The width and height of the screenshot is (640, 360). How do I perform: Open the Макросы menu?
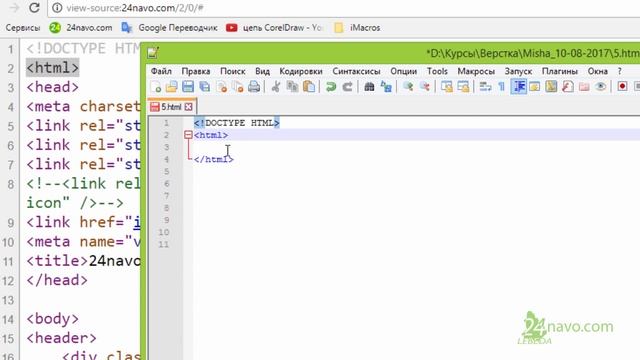[x=476, y=71]
